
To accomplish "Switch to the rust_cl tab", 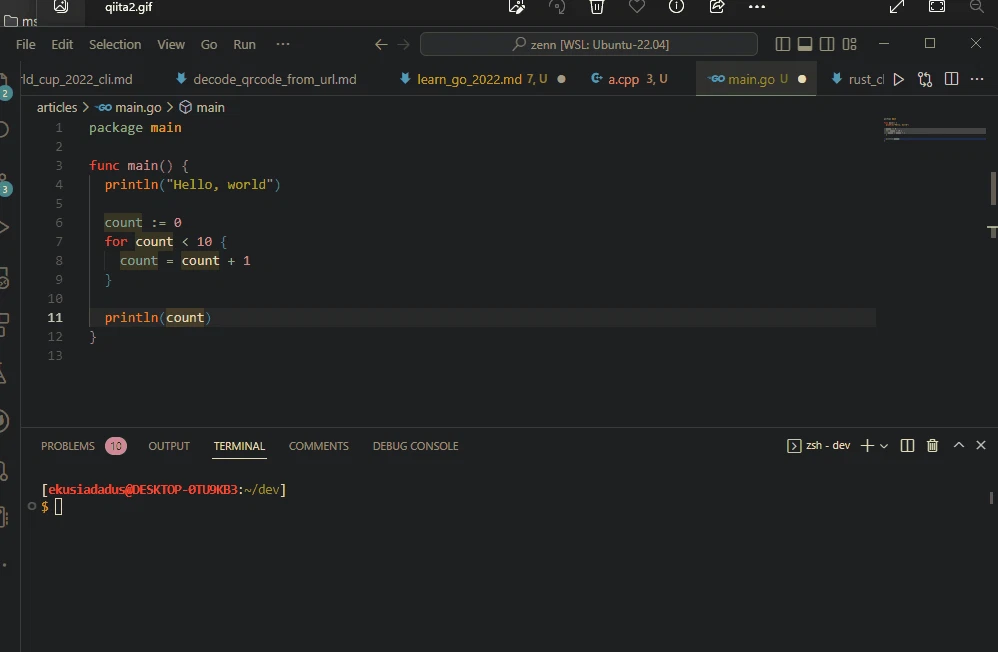I will pos(857,80).
